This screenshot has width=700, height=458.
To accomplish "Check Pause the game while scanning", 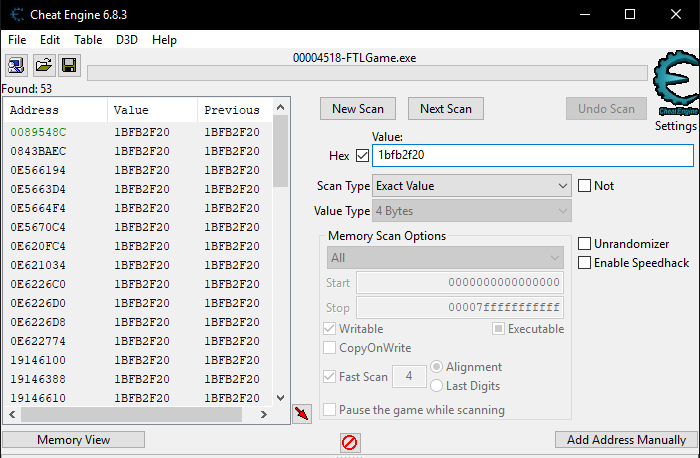I will tap(329, 409).
